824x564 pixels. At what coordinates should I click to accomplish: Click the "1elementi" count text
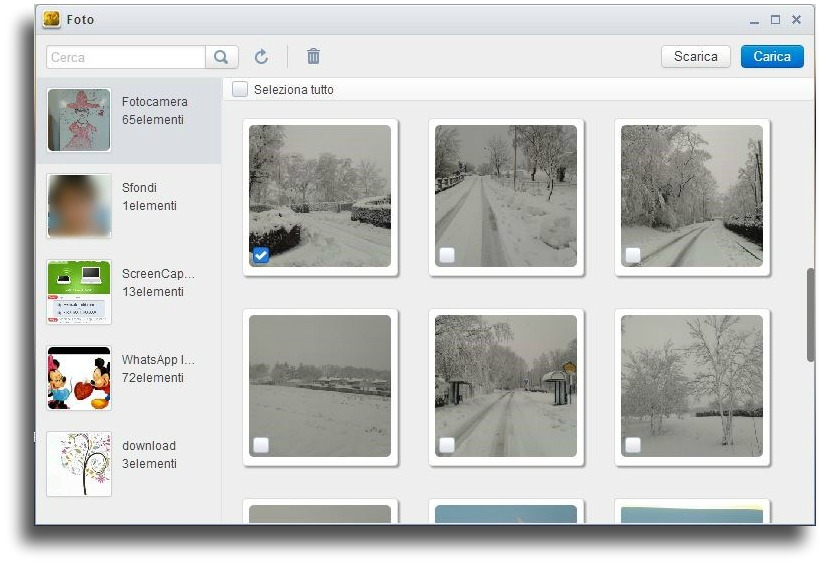(149, 206)
